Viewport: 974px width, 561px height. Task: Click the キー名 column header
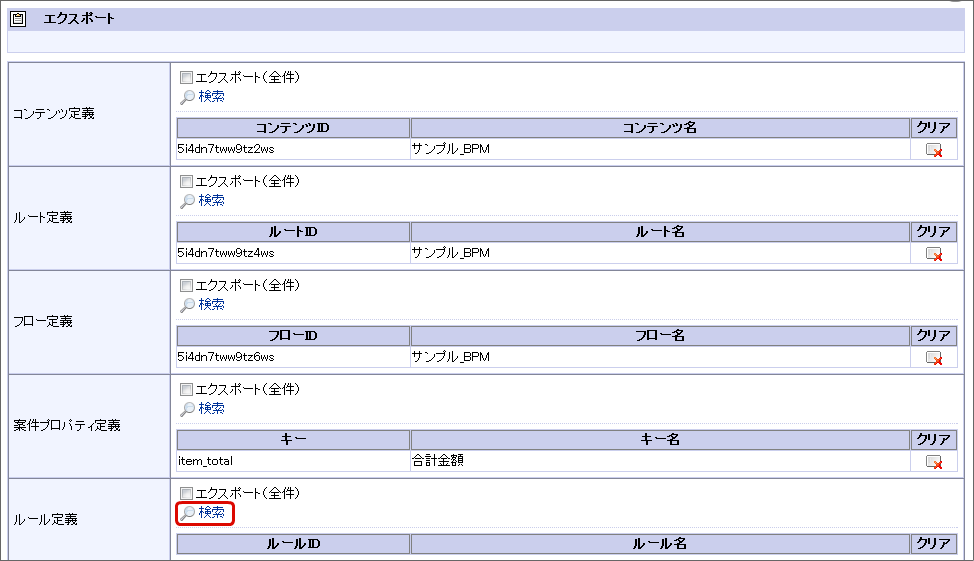point(660,440)
